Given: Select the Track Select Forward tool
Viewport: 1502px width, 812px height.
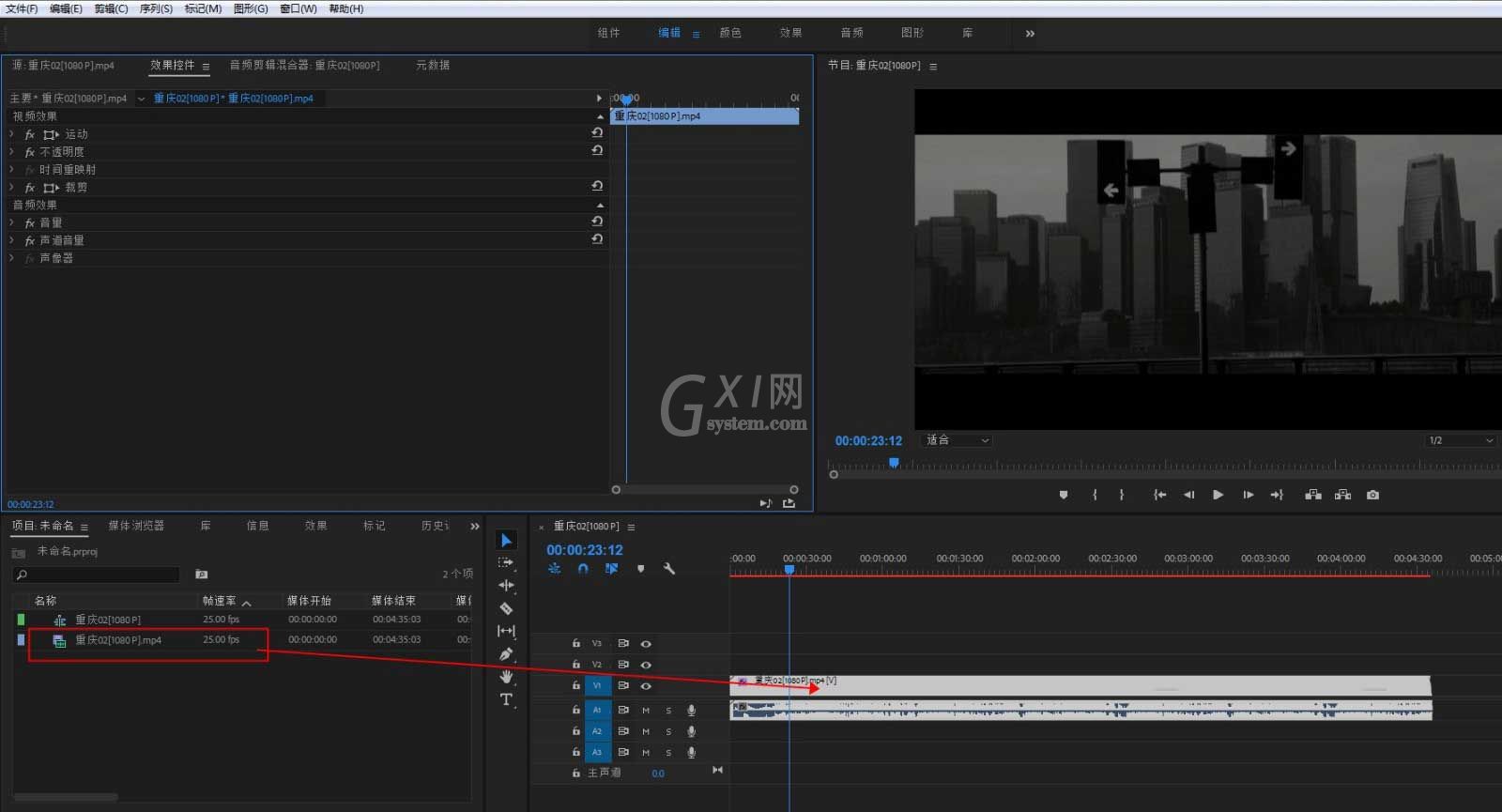Looking at the screenshot, I should coord(506,562).
